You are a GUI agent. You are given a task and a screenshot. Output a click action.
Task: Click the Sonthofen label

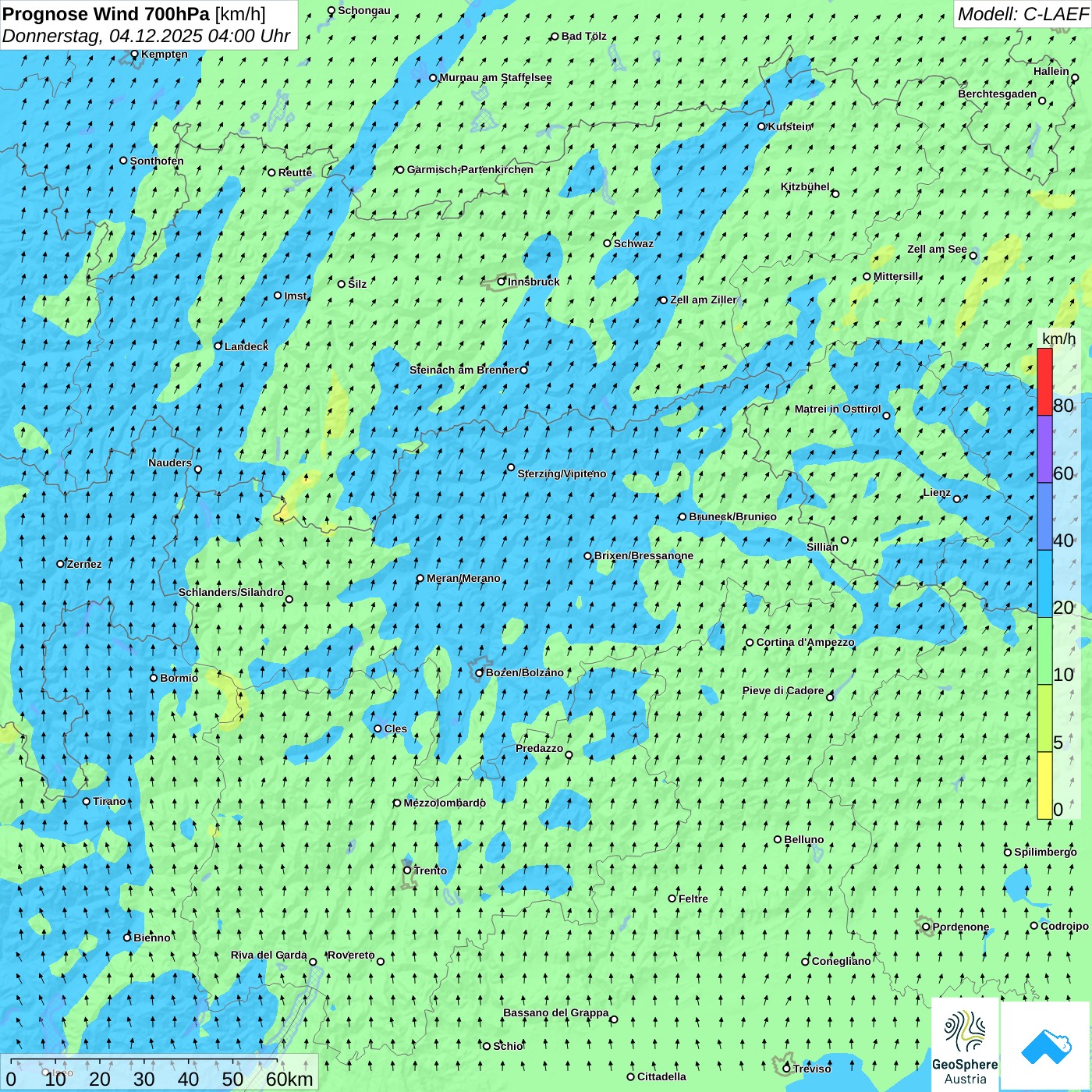pyautogui.click(x=157, y=161)
